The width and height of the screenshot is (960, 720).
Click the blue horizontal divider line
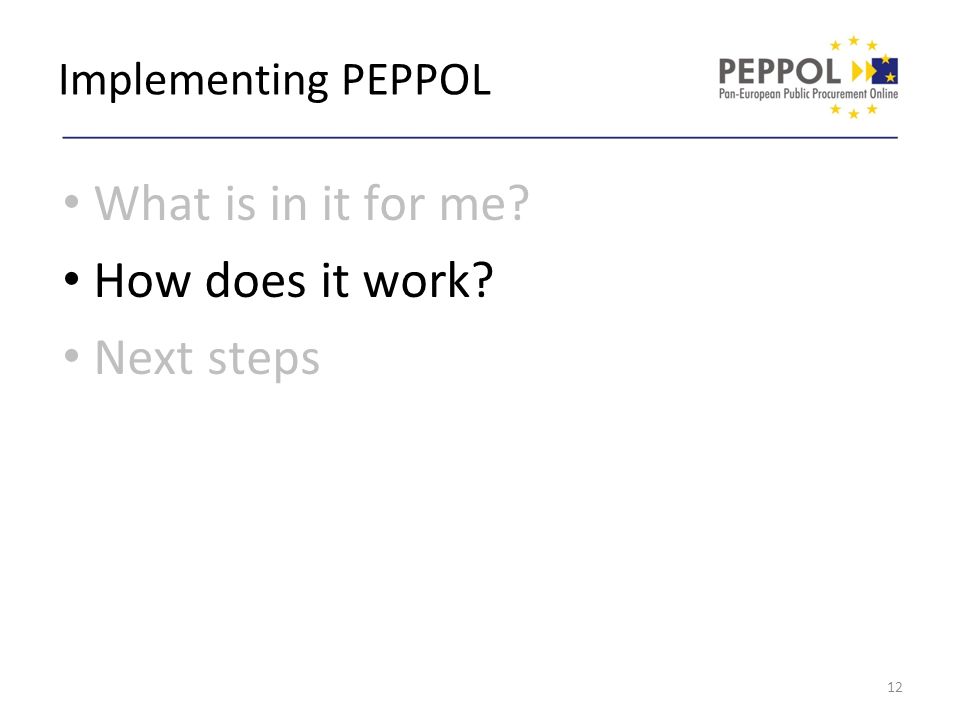(x=480, y=138)
